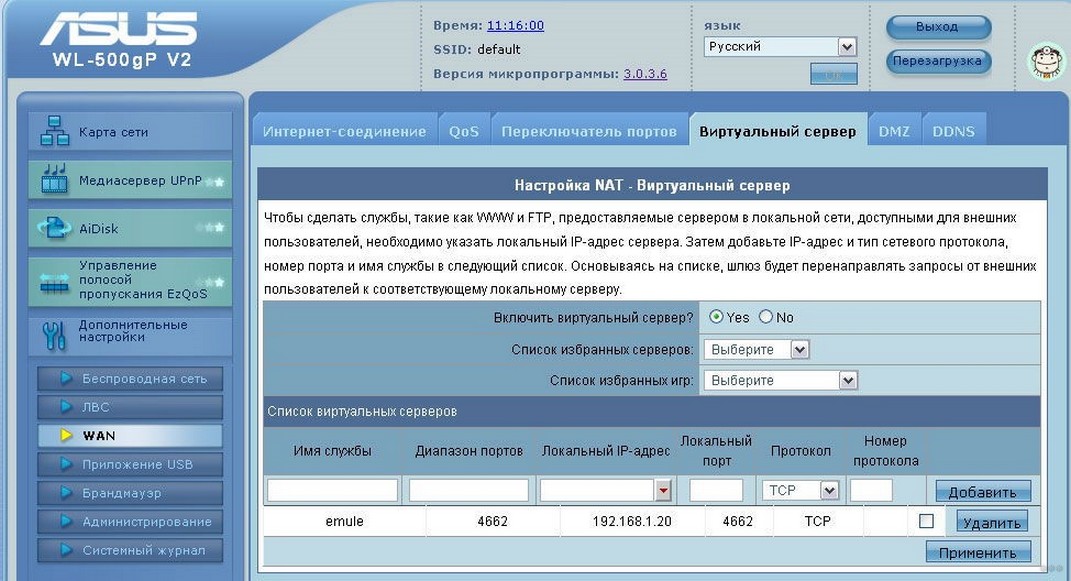Click the Имя службы input field
The height and width of the screenshot is (581, 1071).
pos(332,490)
